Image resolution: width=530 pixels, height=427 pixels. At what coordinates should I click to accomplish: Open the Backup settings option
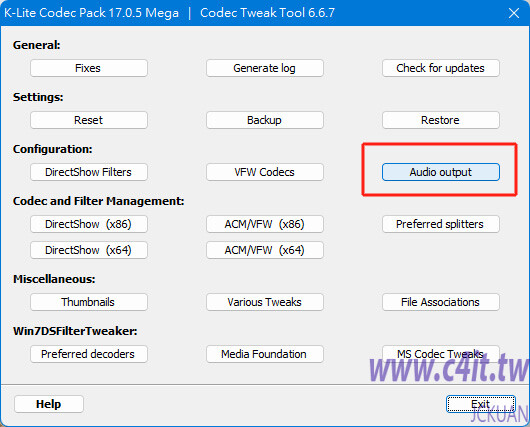pyautogui.click(x=265, y=120)
